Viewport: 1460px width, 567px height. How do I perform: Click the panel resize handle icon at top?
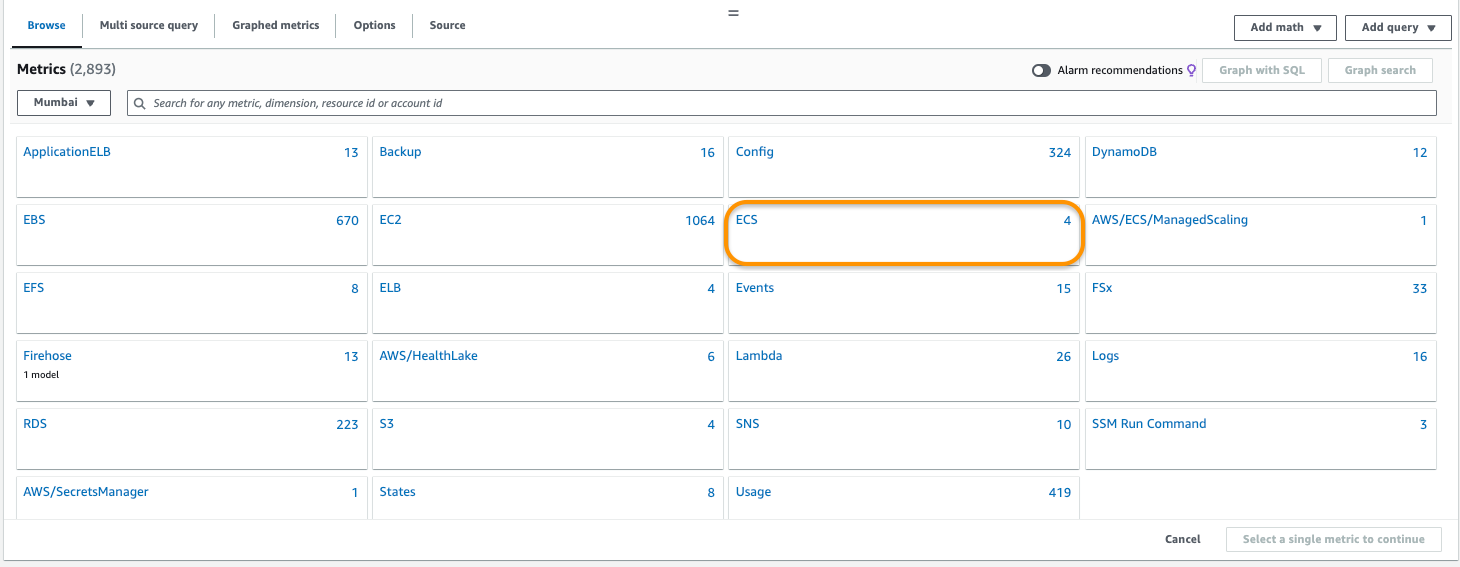tap(733, 13)
